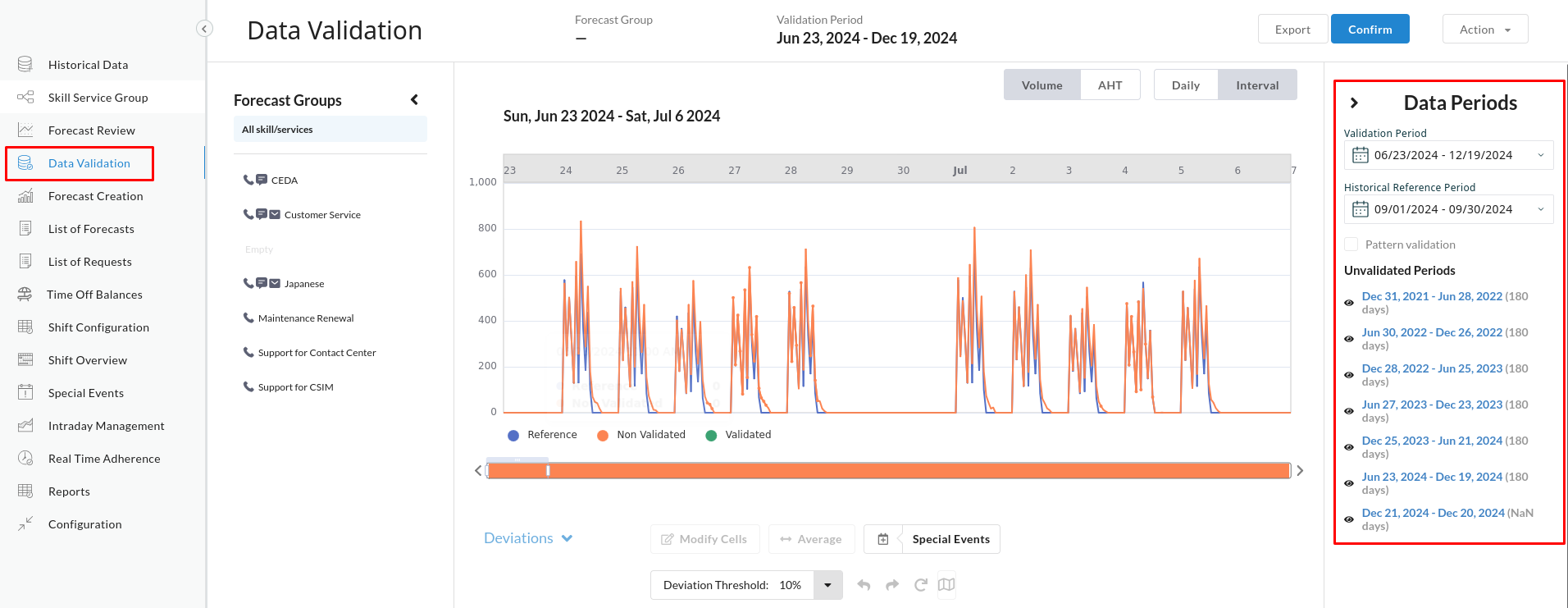Toggle eye icon for Dec 31, 2021 period
Viewport: 1568px width, 608px height.
(1349, 303)
